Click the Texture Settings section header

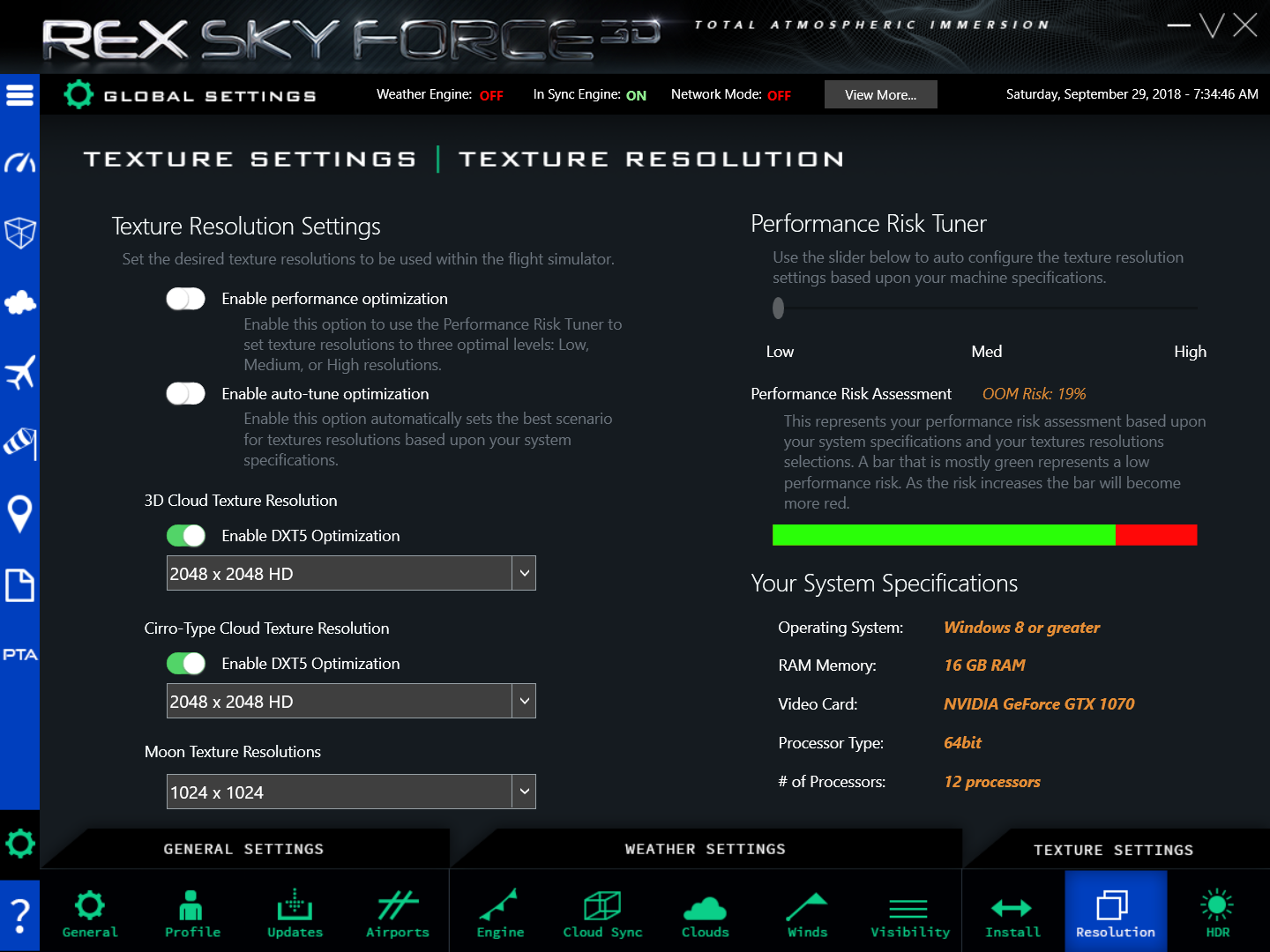click(x=1114, y=850)
